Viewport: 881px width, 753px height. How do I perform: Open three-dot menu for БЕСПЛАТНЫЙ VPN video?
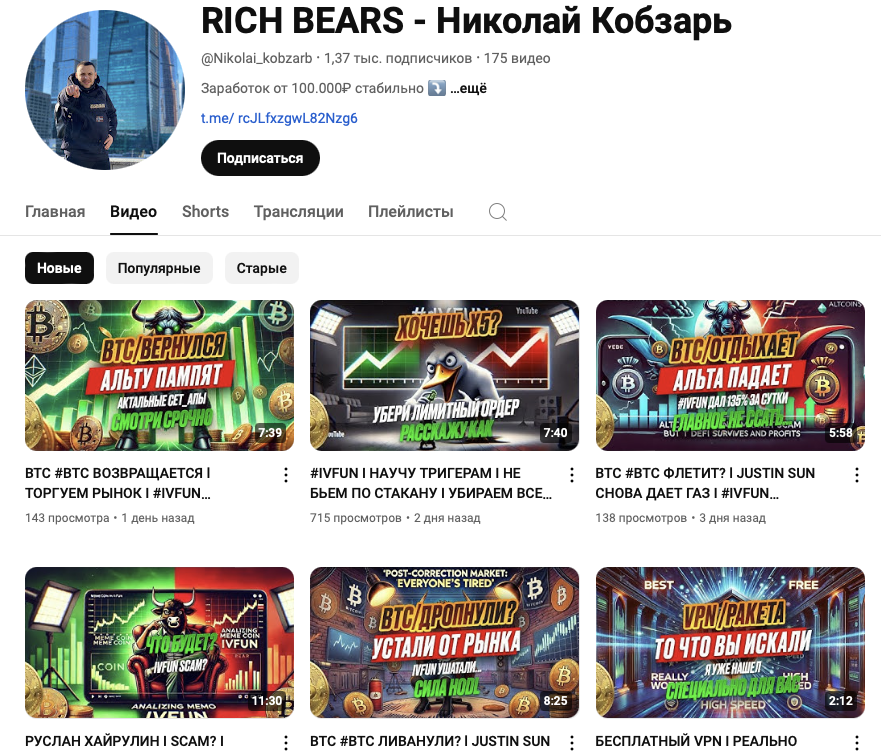point(857,742)
